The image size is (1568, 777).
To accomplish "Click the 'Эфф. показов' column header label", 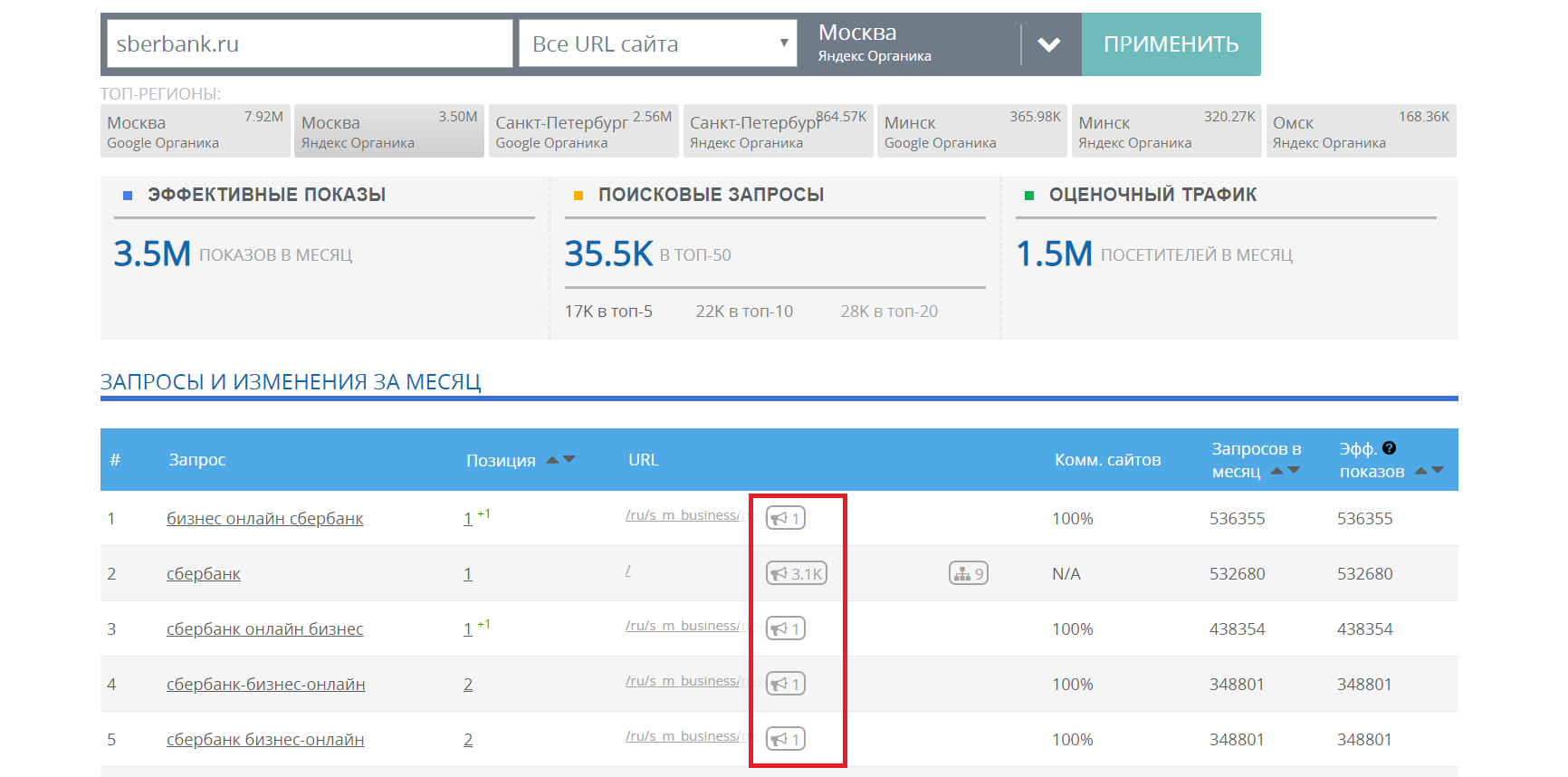I will tap(1372, 460).
